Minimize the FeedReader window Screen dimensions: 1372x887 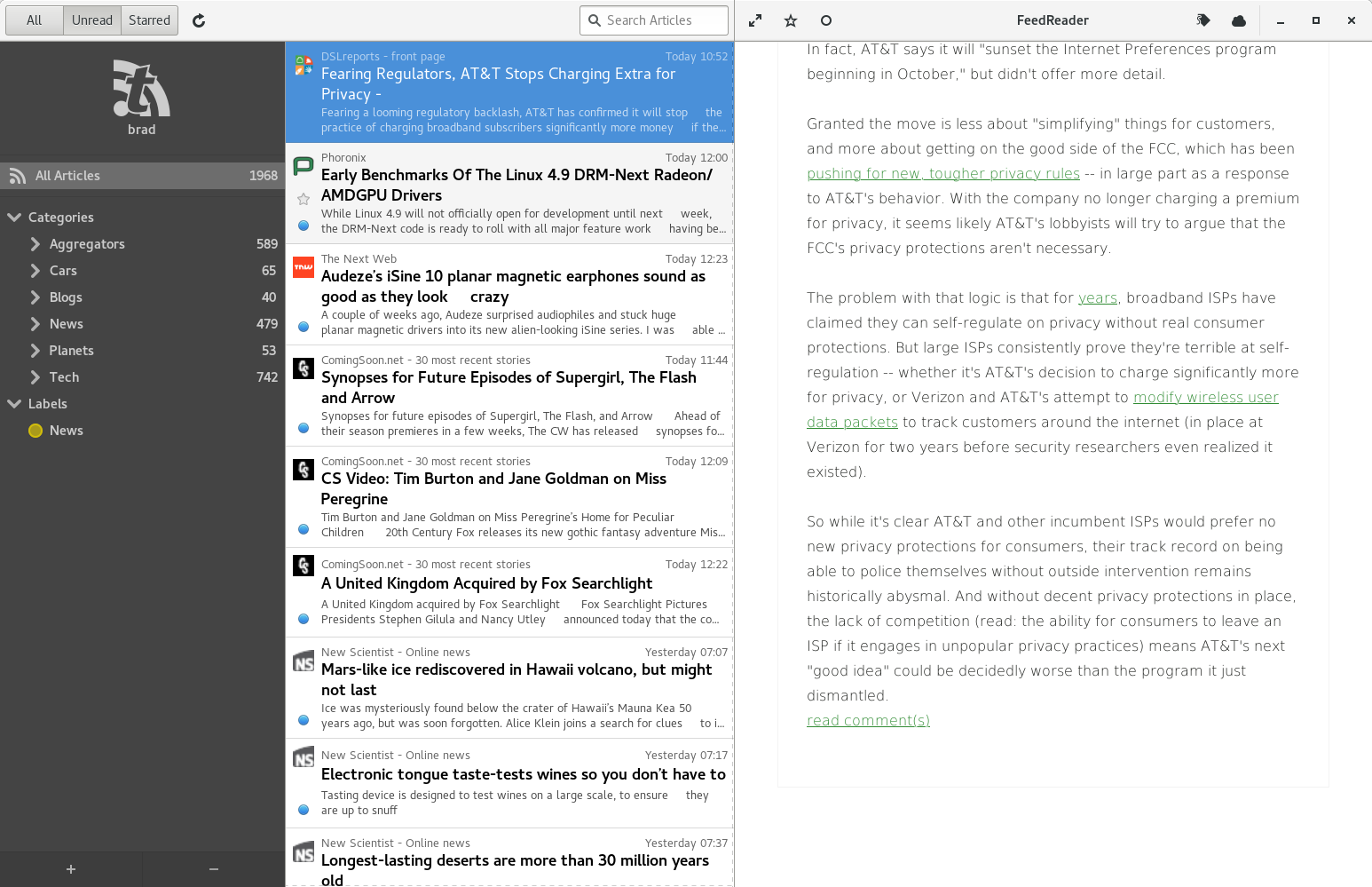1281,20
